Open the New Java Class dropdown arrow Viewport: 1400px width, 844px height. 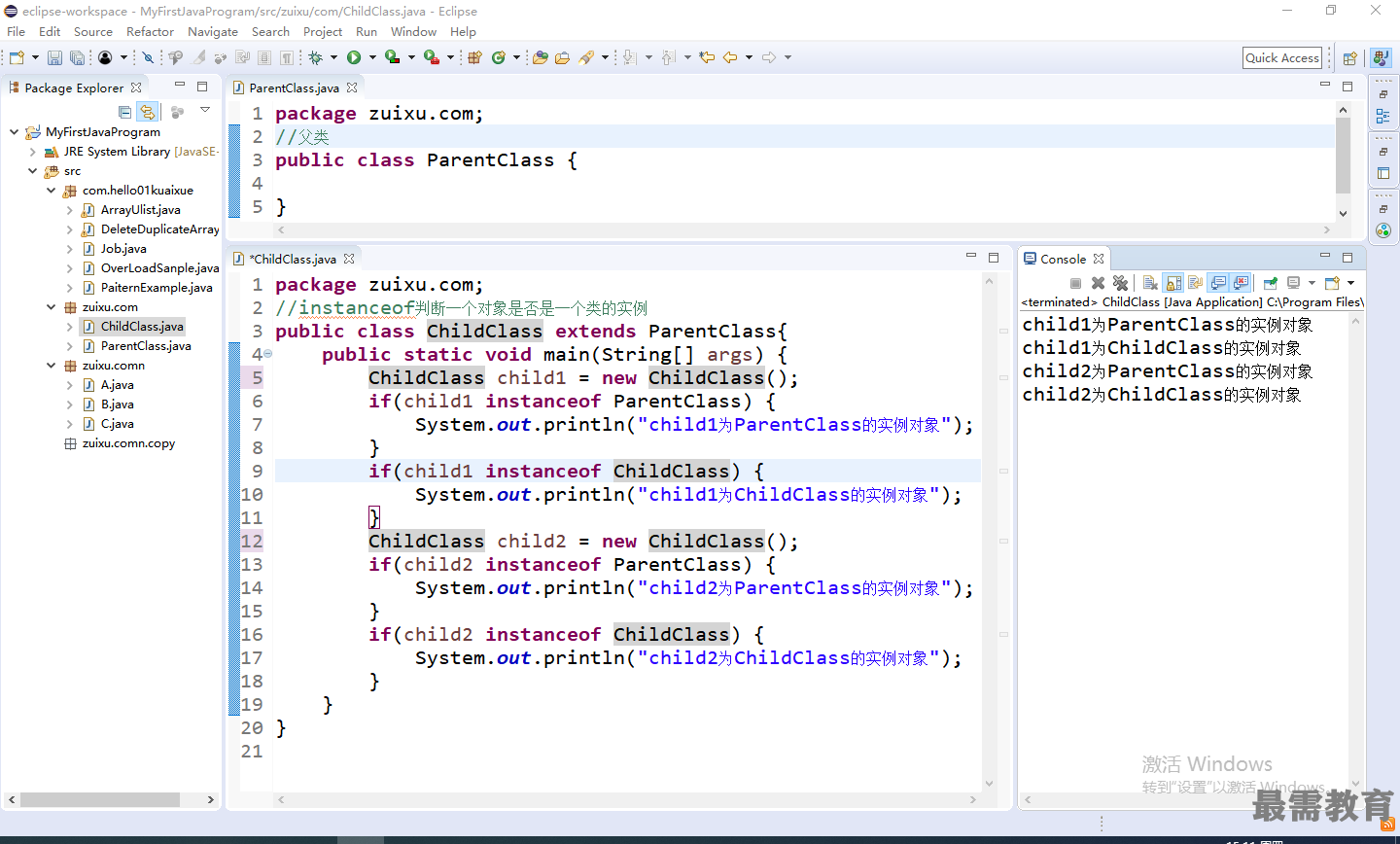[516, 57]
